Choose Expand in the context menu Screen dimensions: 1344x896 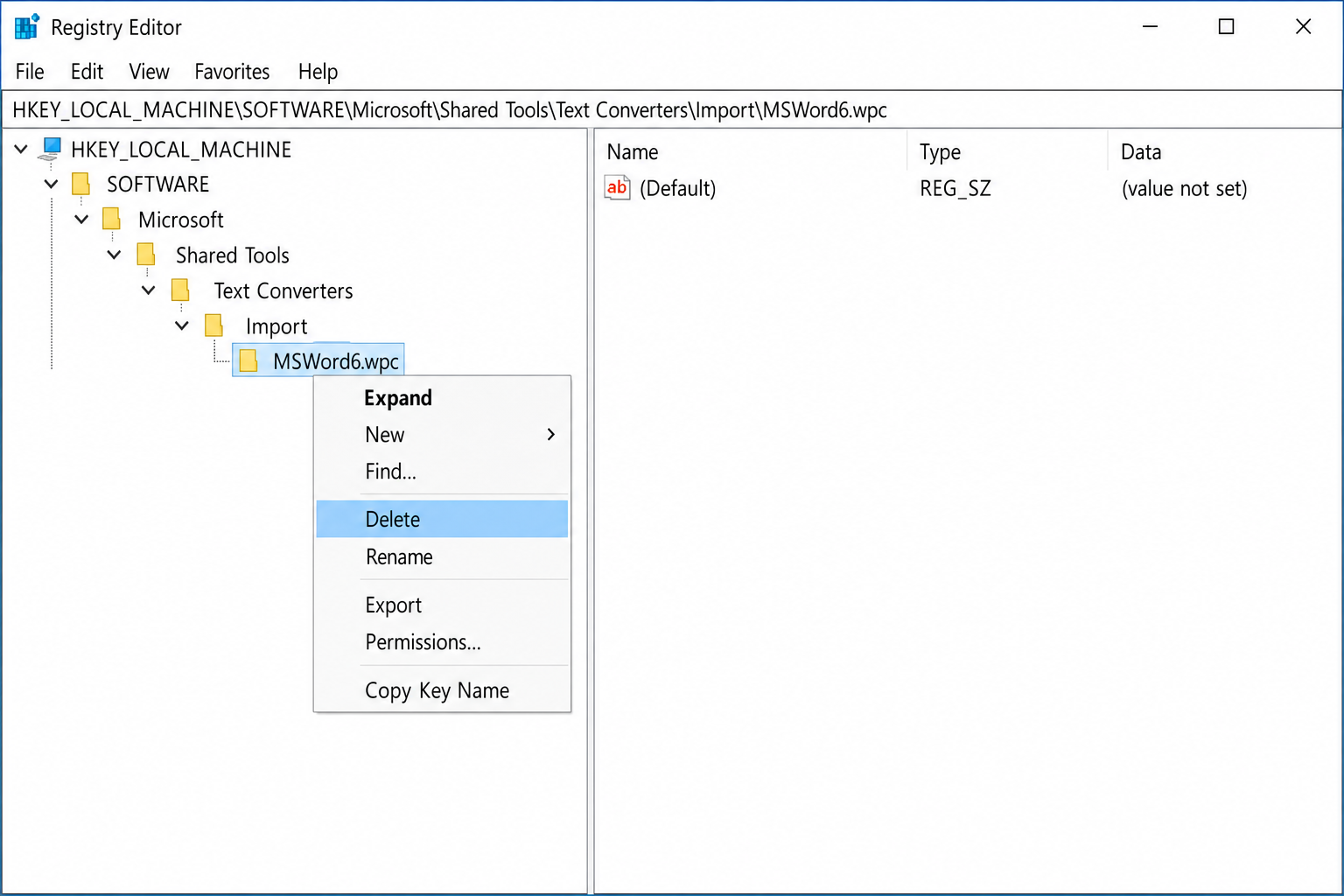442,398
